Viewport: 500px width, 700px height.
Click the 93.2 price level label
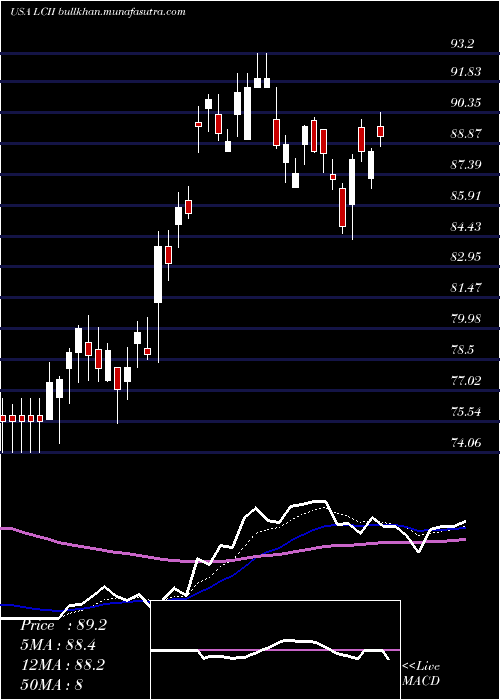tap(464, 44)
